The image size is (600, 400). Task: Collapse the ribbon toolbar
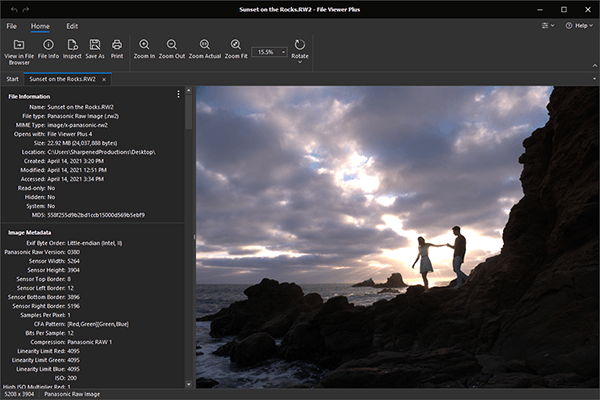(595, 66)
